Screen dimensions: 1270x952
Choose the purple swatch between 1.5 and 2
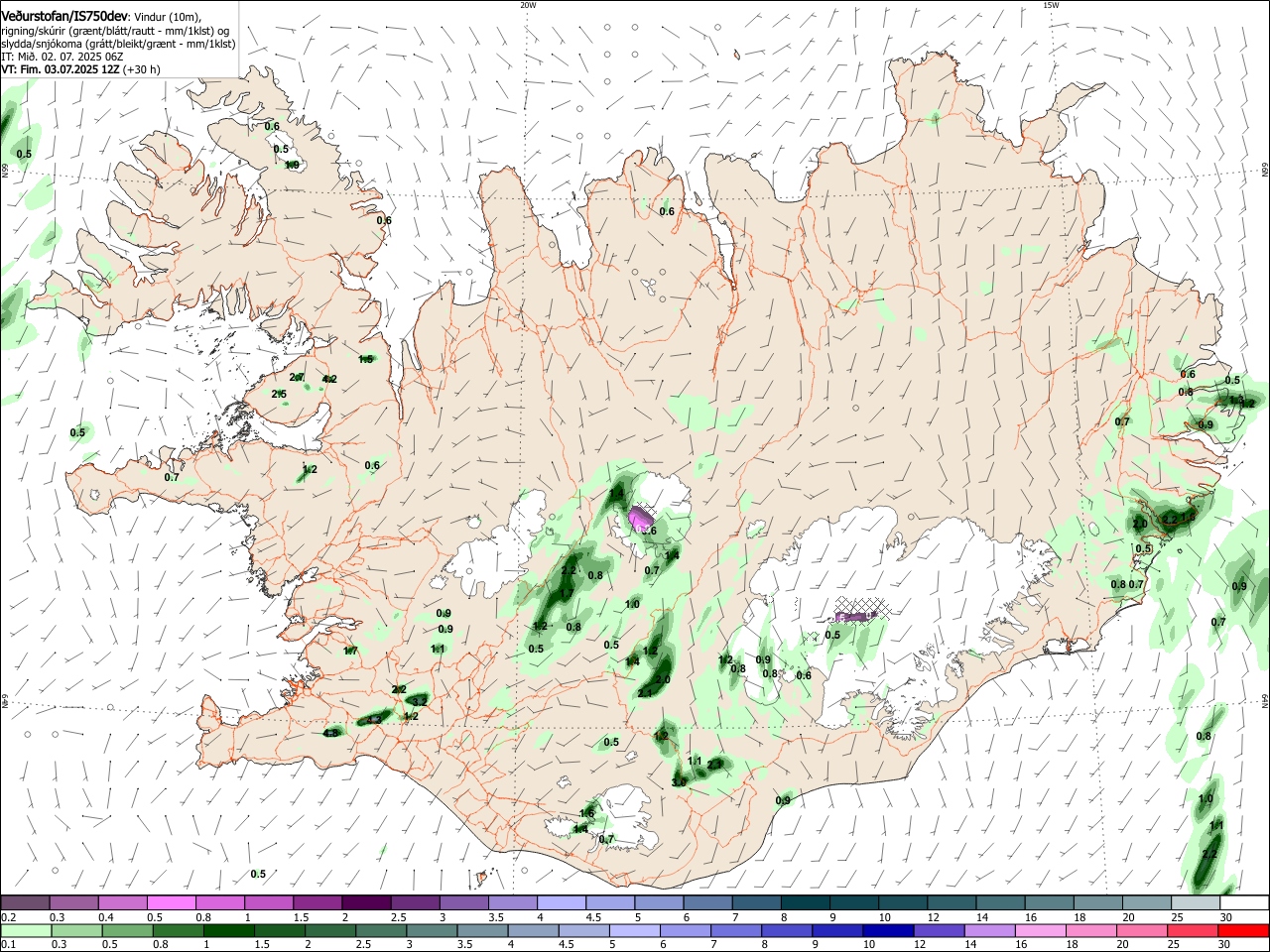[317, 903]
